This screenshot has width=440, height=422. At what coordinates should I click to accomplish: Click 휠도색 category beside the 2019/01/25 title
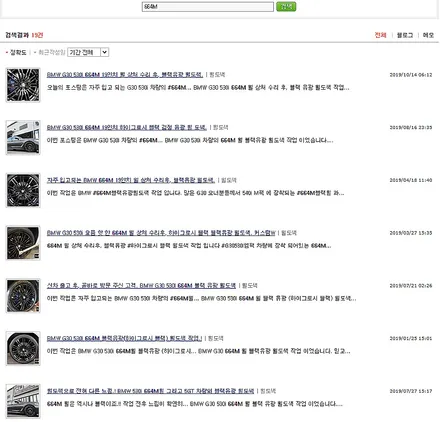tap(216, 338)
